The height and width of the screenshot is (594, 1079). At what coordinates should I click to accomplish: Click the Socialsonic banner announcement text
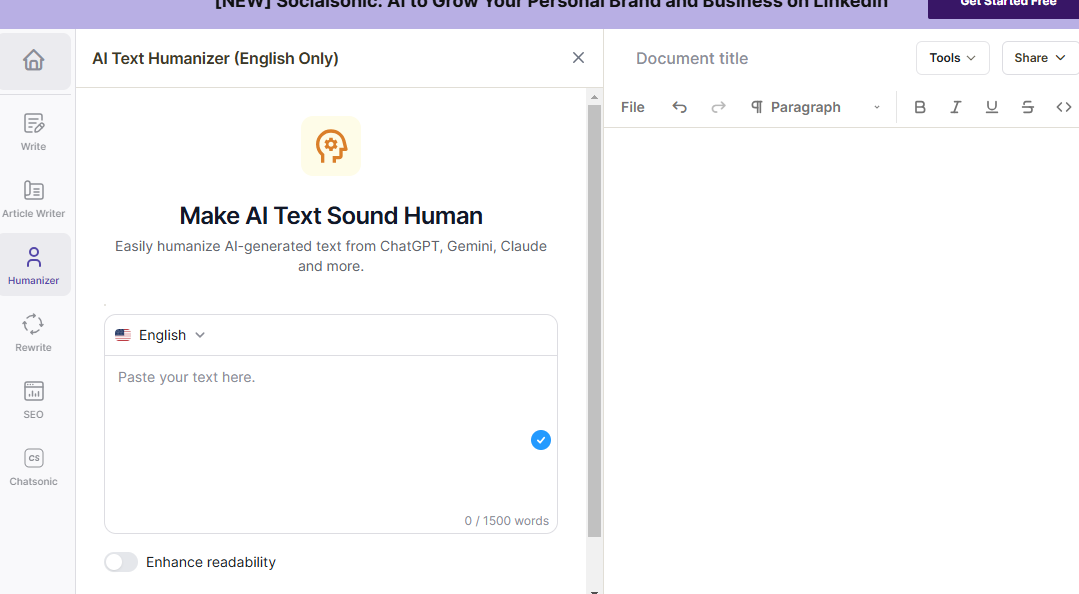click(551, 5)
